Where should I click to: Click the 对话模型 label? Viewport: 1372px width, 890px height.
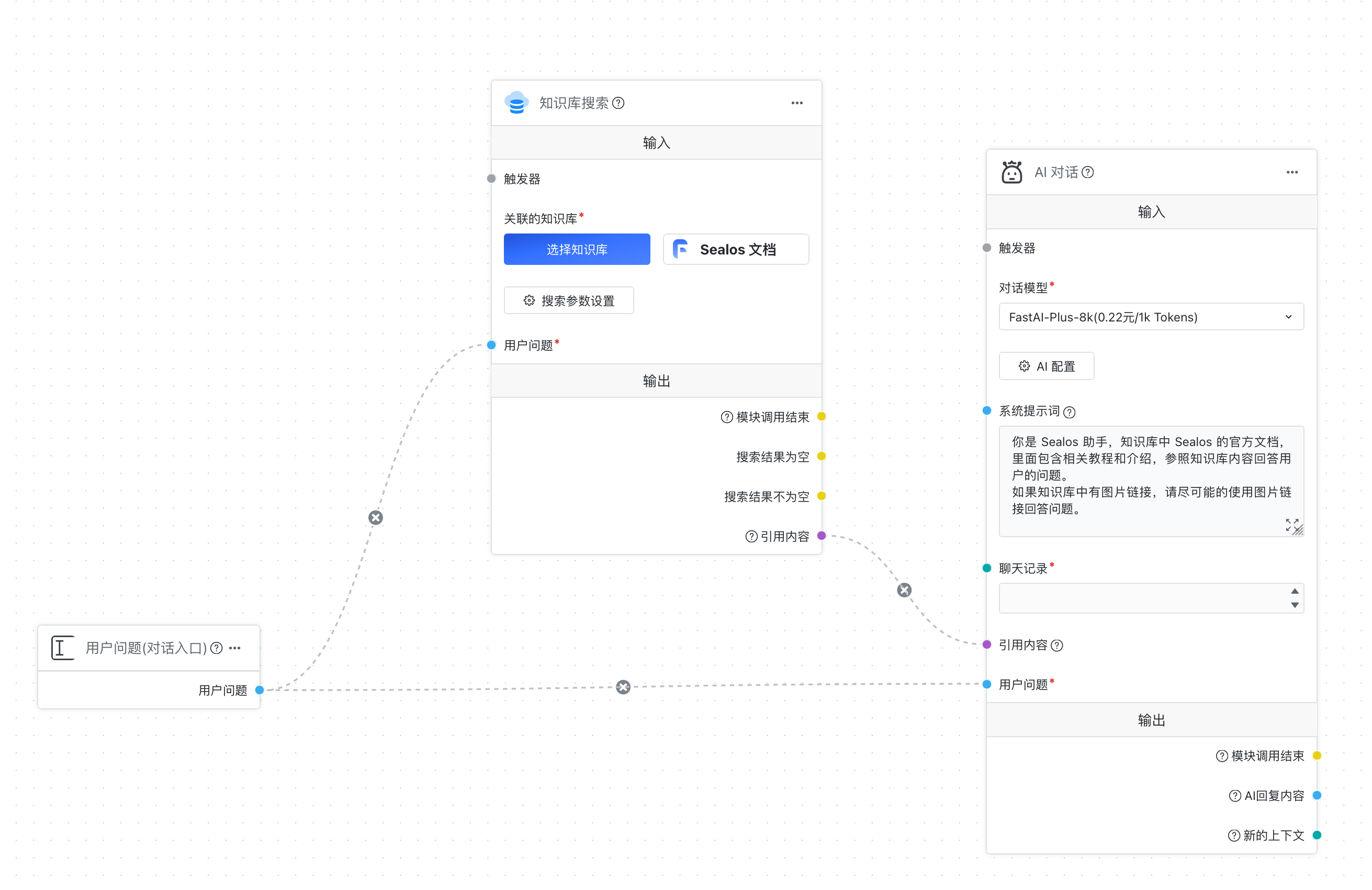pos(1022,288)
